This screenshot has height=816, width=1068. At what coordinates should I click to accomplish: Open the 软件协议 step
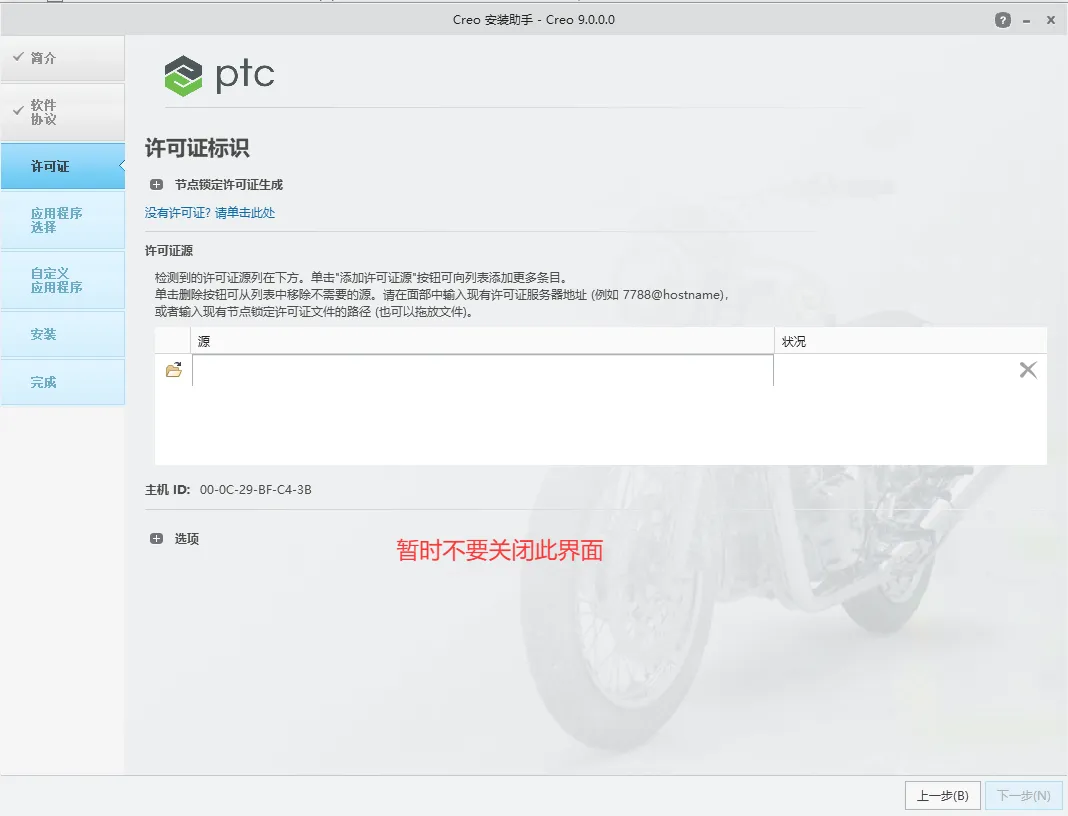pos(63,112)
